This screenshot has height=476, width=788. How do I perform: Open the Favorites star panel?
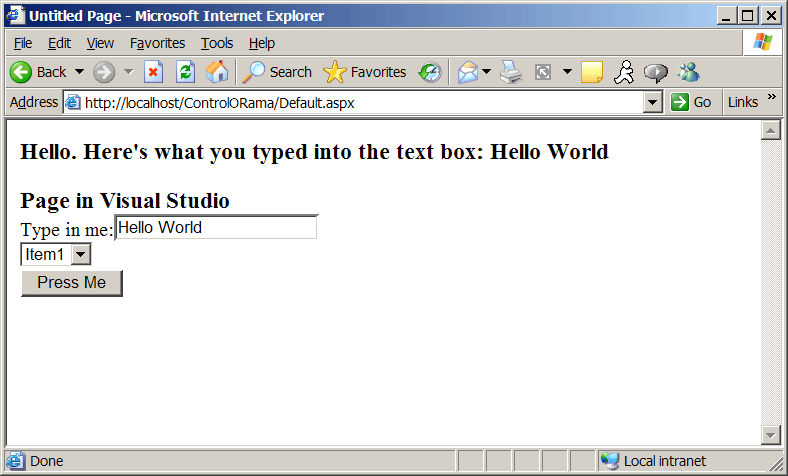click(x=365, y=72)
